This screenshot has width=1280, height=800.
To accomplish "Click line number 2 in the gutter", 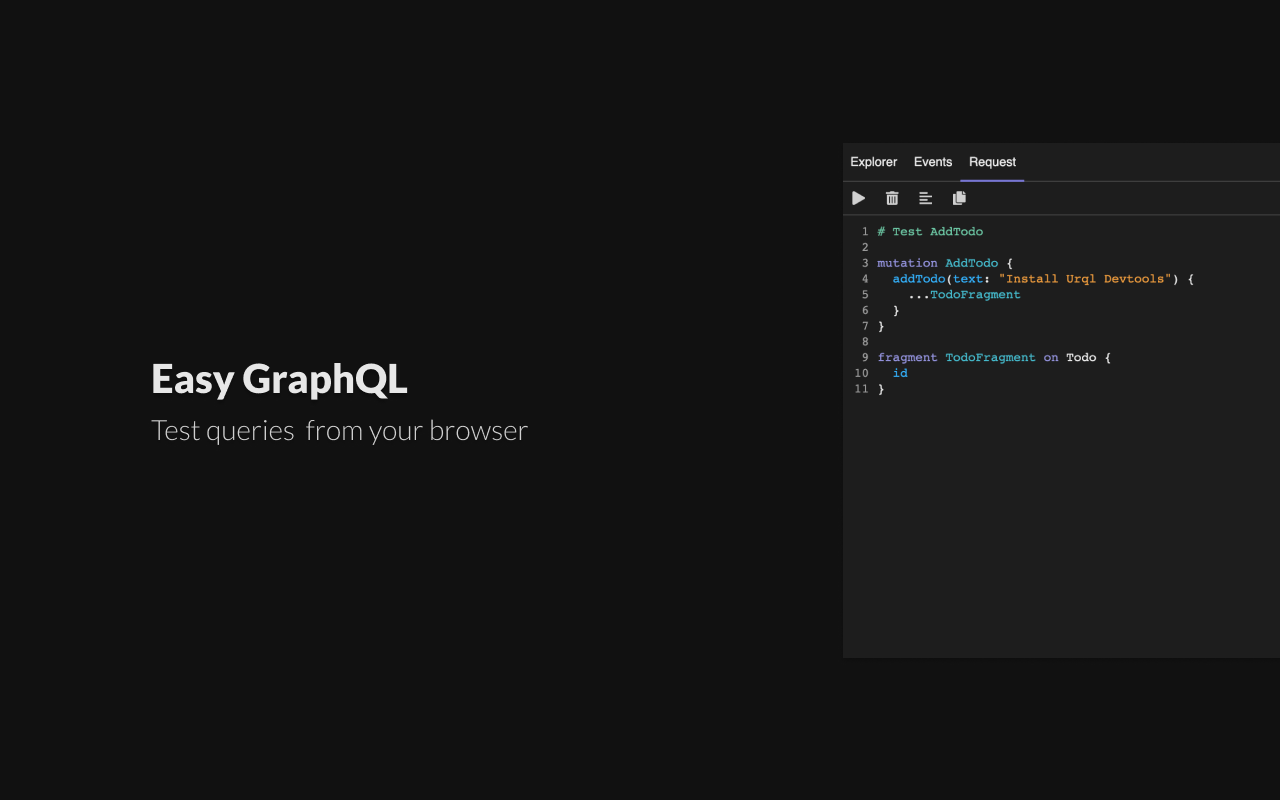I will coord(865,247).
